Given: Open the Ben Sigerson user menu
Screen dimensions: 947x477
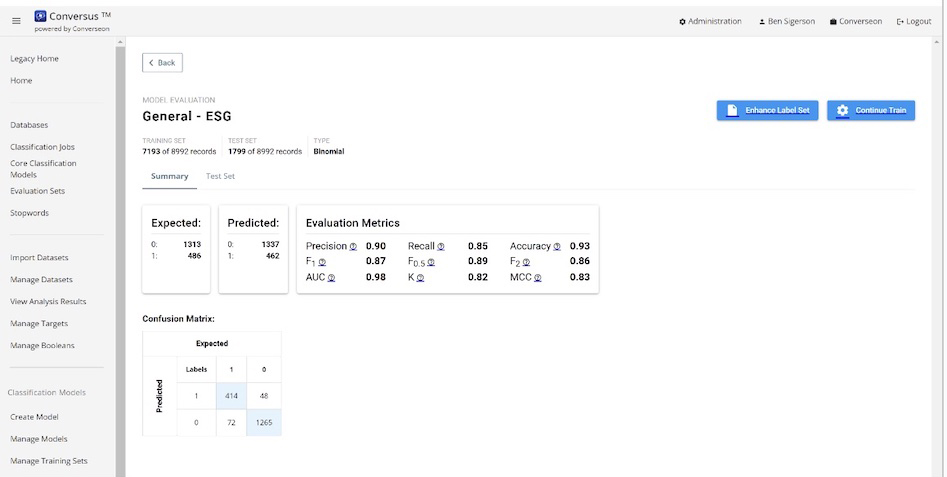Looking at the screenshot, I should click(x=787, y=21).
